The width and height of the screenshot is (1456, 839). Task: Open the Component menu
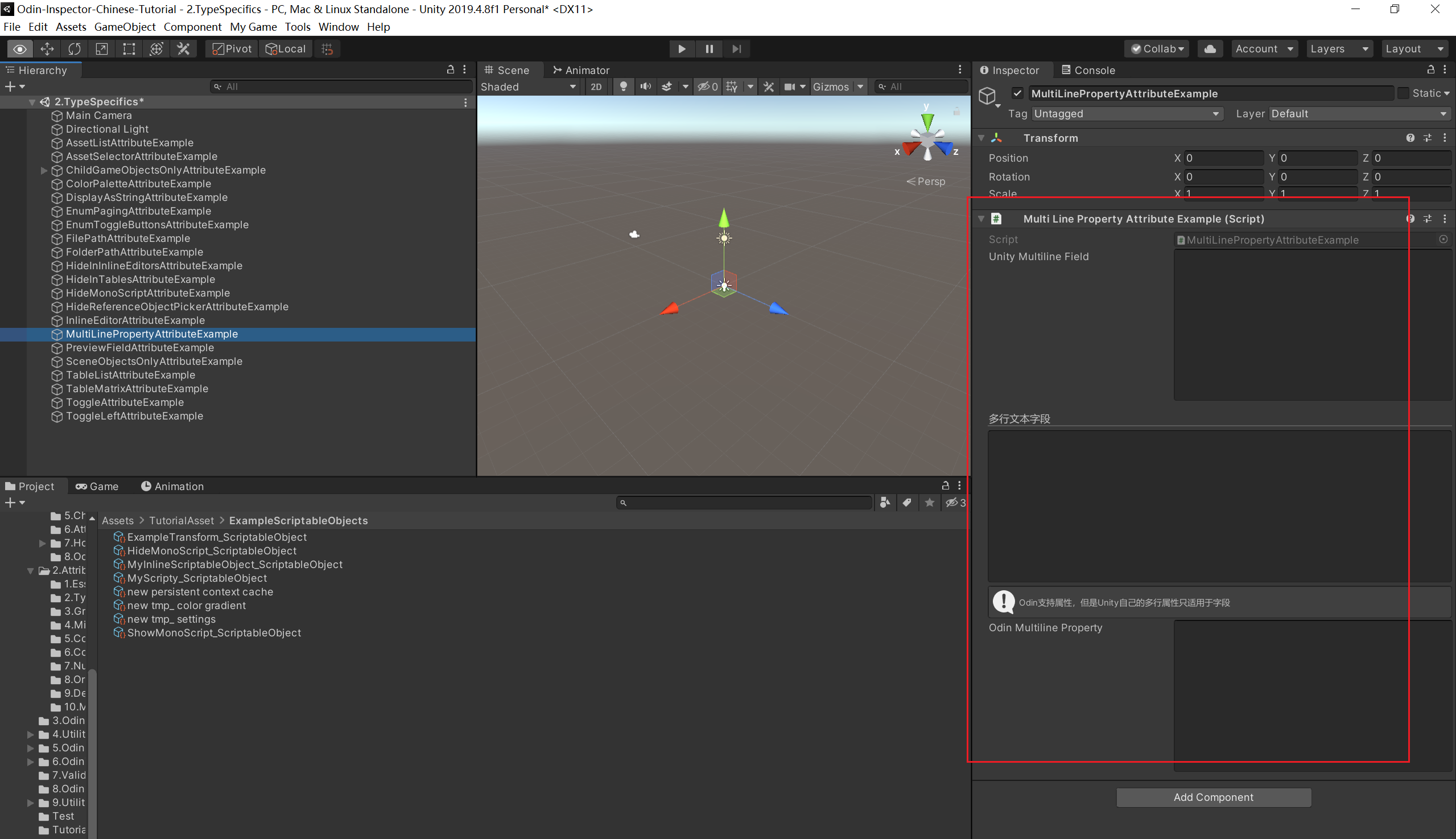[192, 27]
